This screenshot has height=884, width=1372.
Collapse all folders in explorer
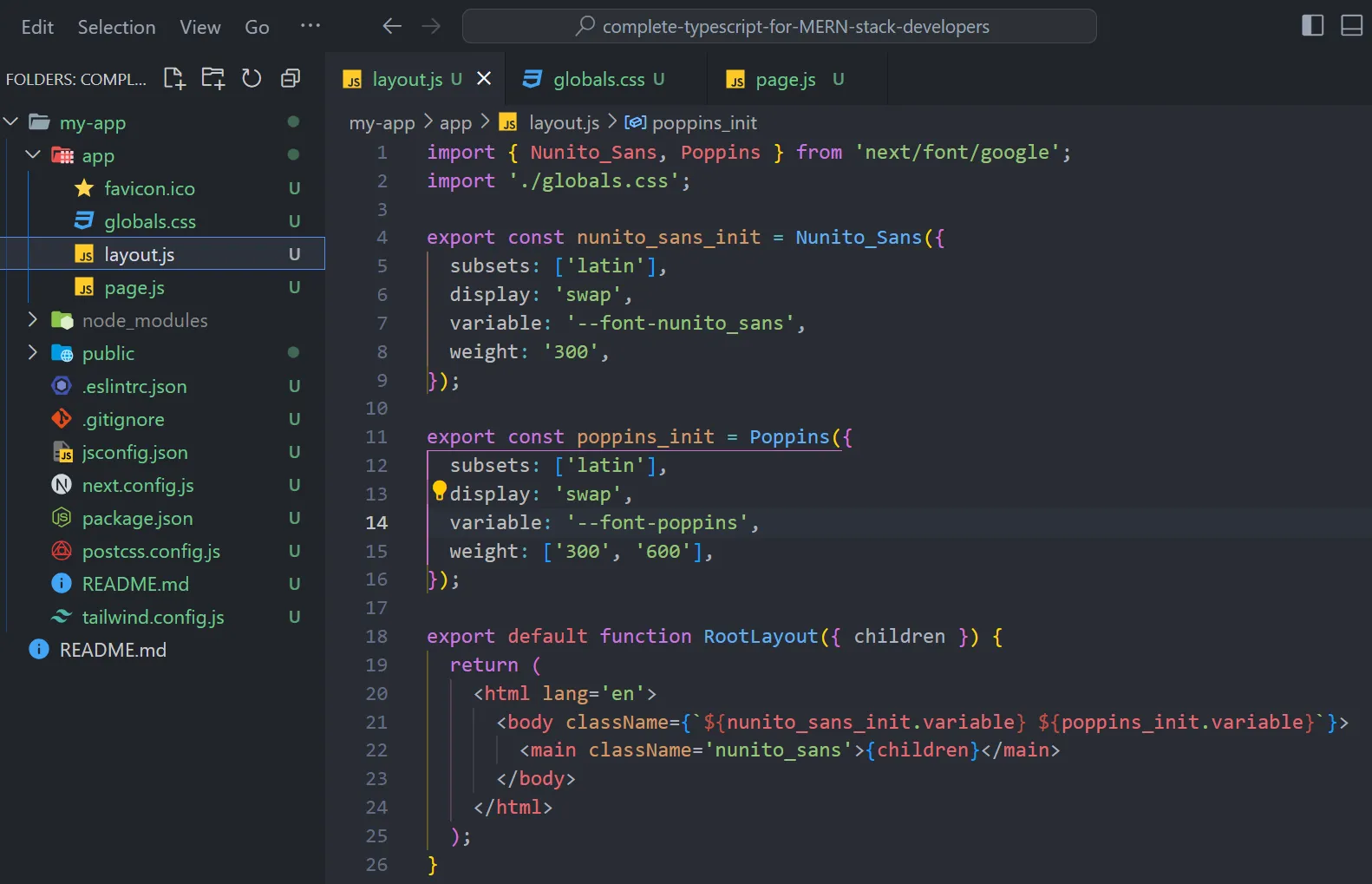[x=291, y=79]
